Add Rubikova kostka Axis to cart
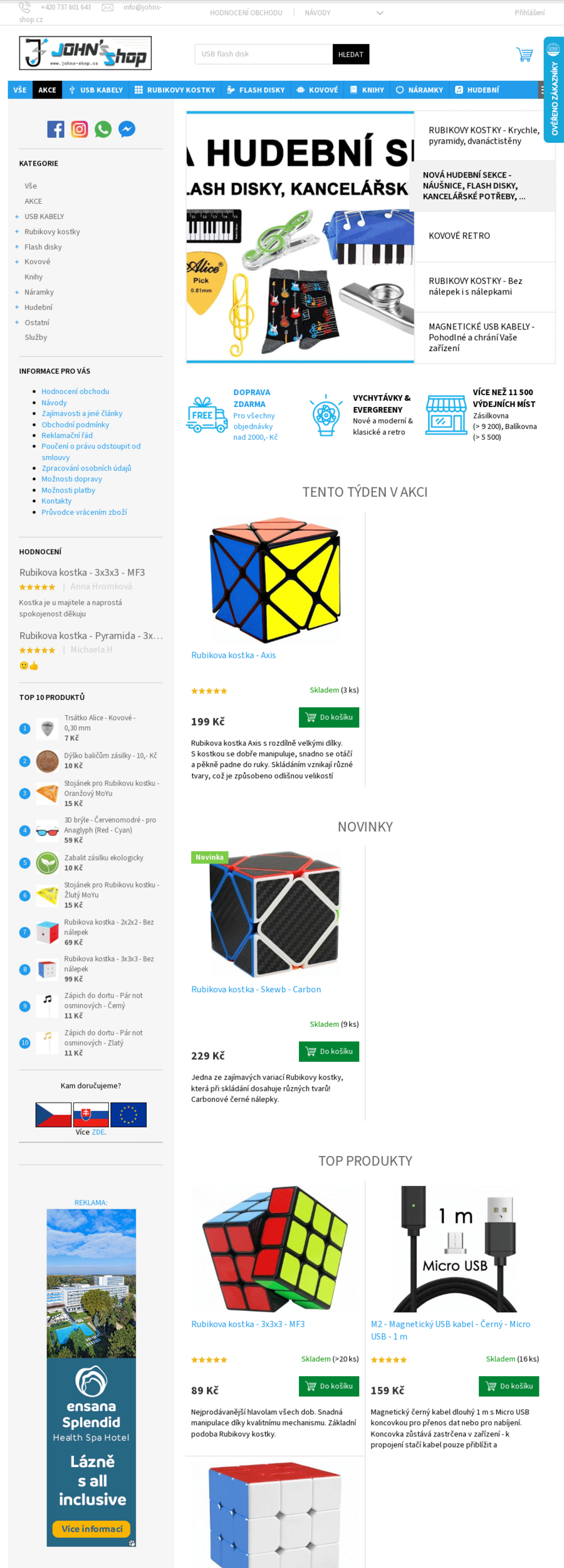The height and width of the screenshot is (1568, 564). click(x=329, y=717)
